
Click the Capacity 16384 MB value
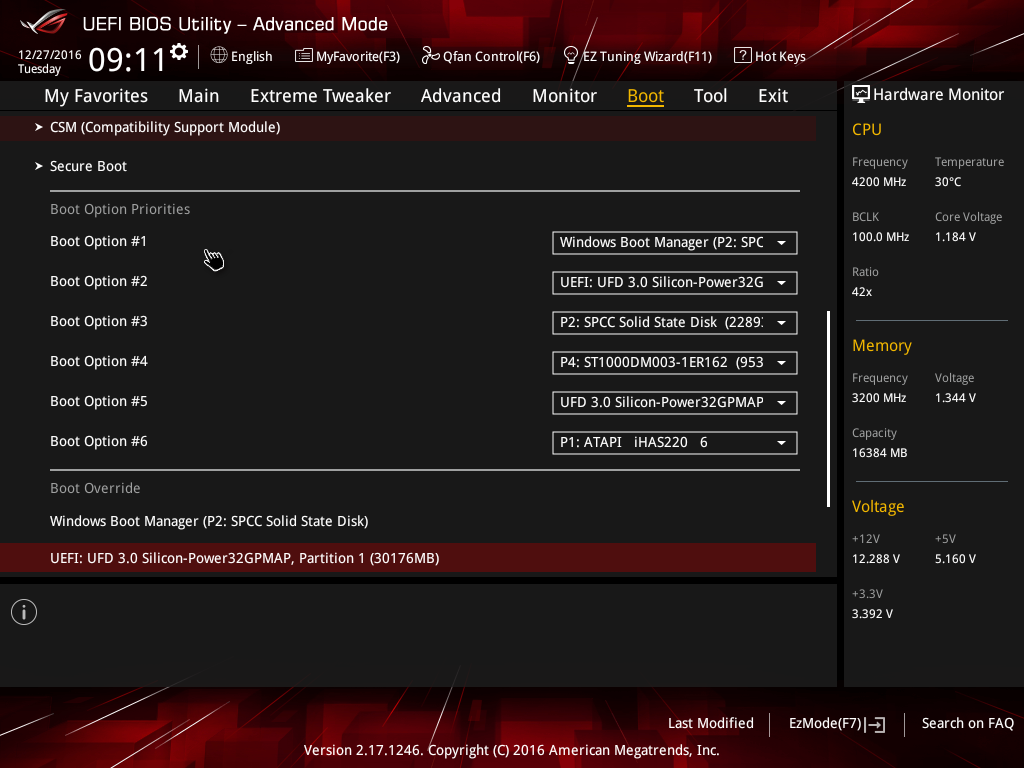coord(880,453)
